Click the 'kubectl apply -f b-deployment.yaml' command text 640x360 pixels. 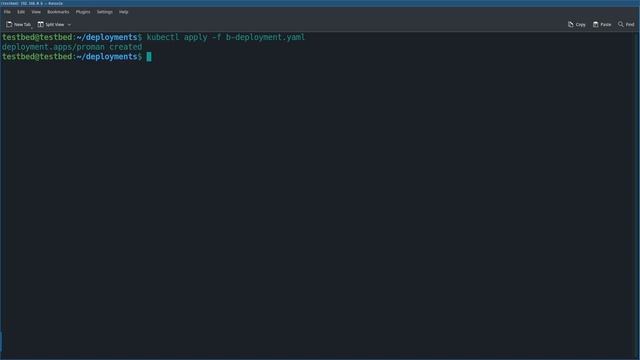[x=226, y=37]
